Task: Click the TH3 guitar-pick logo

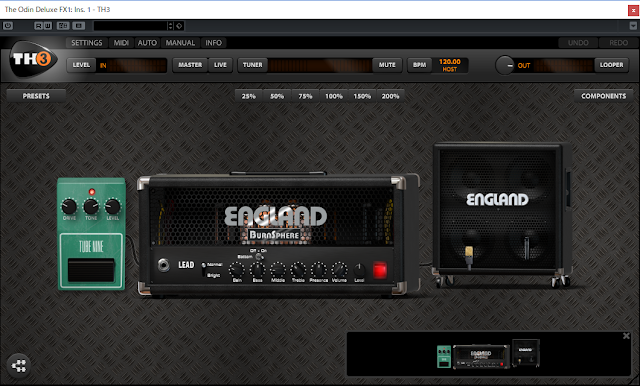Action: pyautogui.click(x=33, y=59)
